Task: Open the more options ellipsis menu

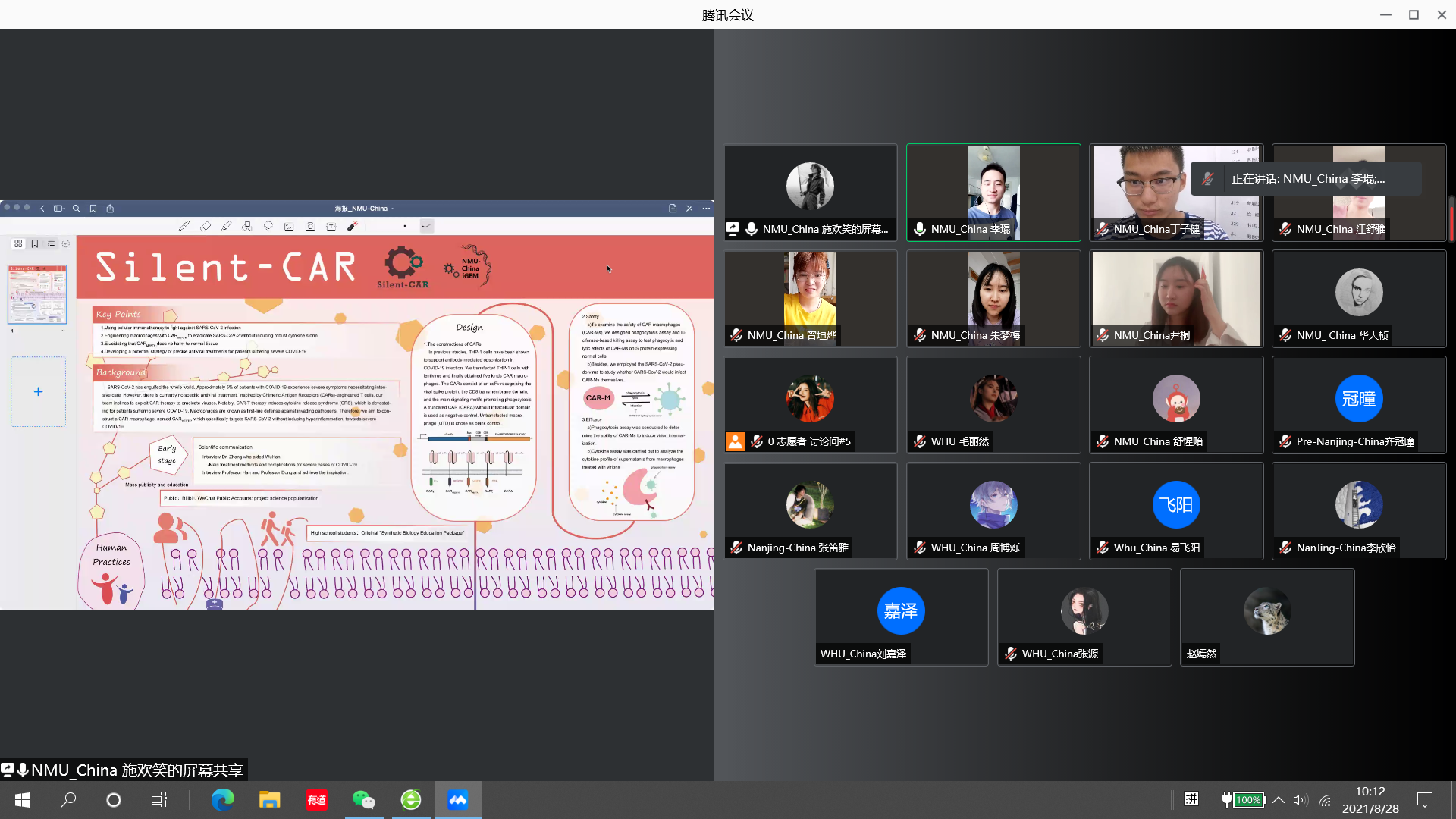Action: (x=706, y=209)
